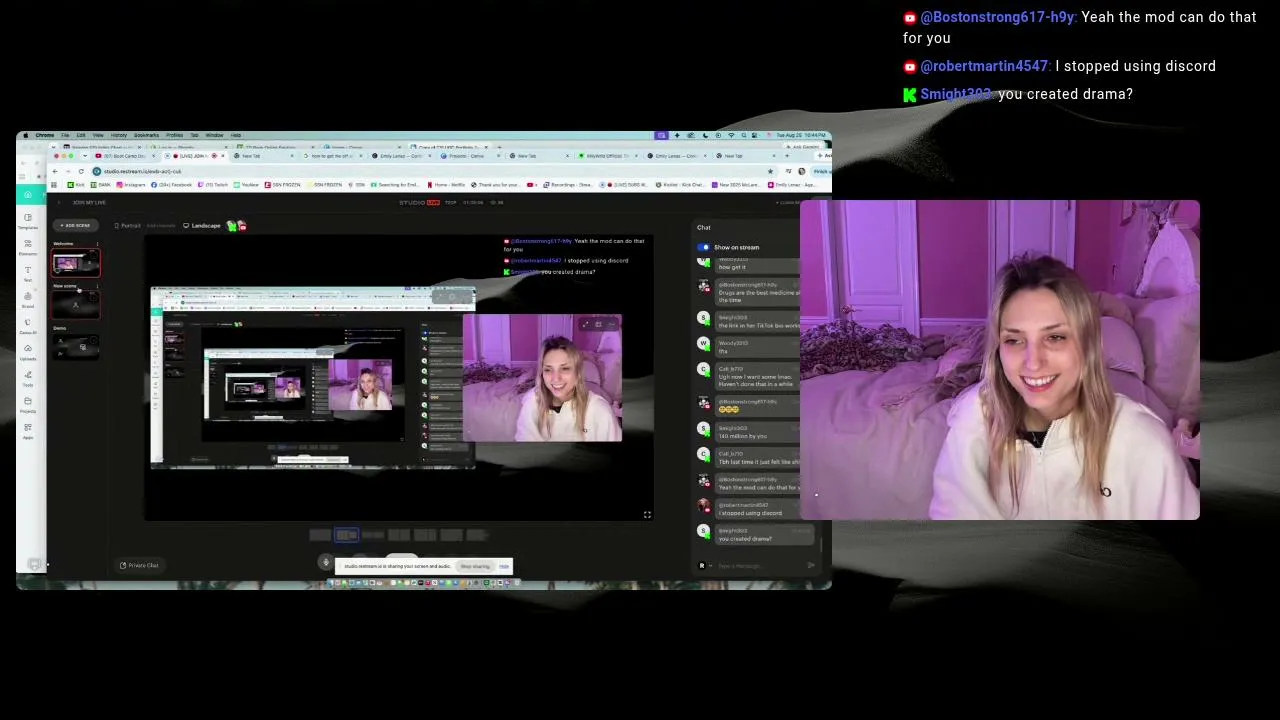The height and width of the screenshot is (720, 1280).
Task: Click the chat message input field
Action: (x=761, y=566)
